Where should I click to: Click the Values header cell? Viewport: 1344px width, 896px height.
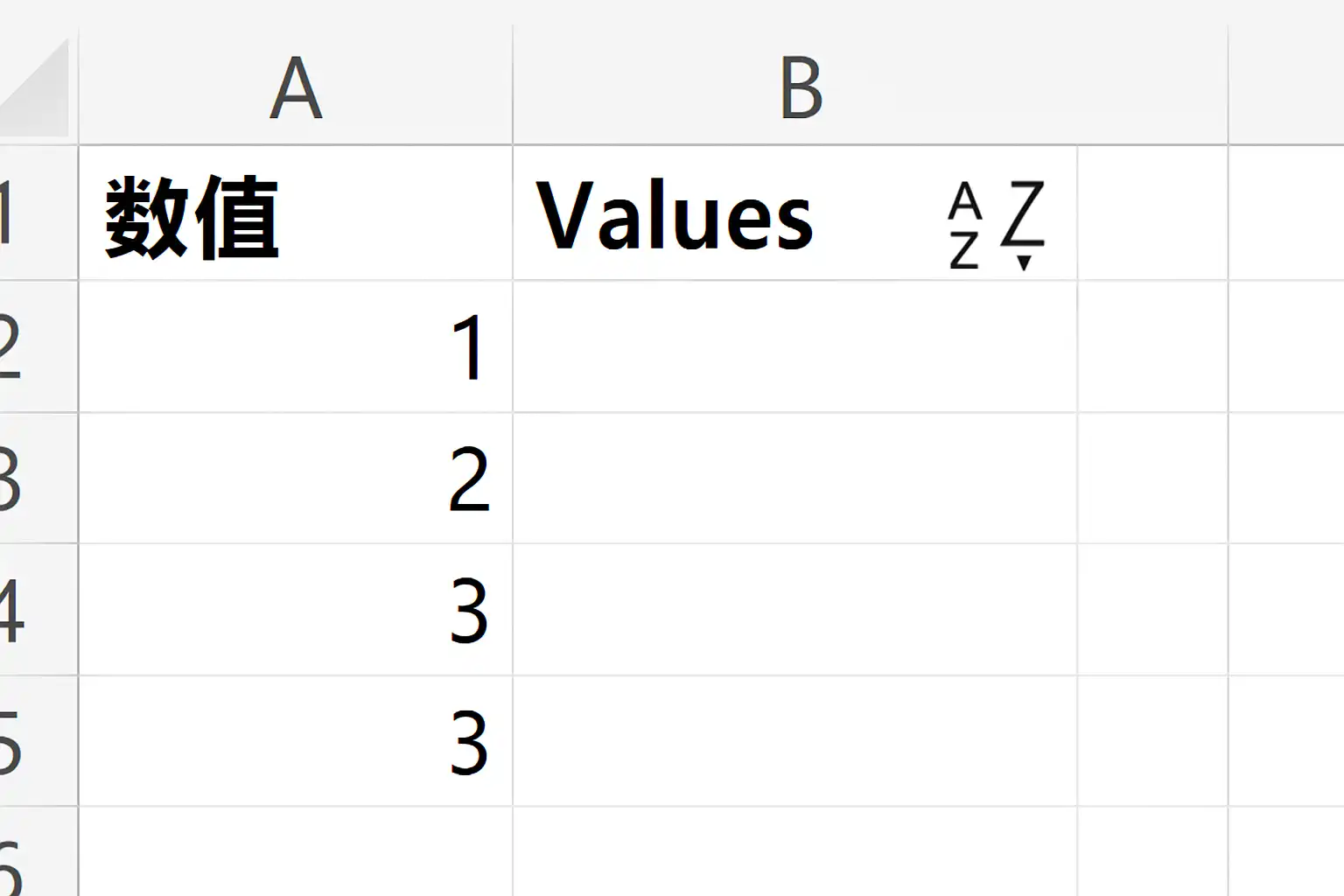[x=794, y=213]
